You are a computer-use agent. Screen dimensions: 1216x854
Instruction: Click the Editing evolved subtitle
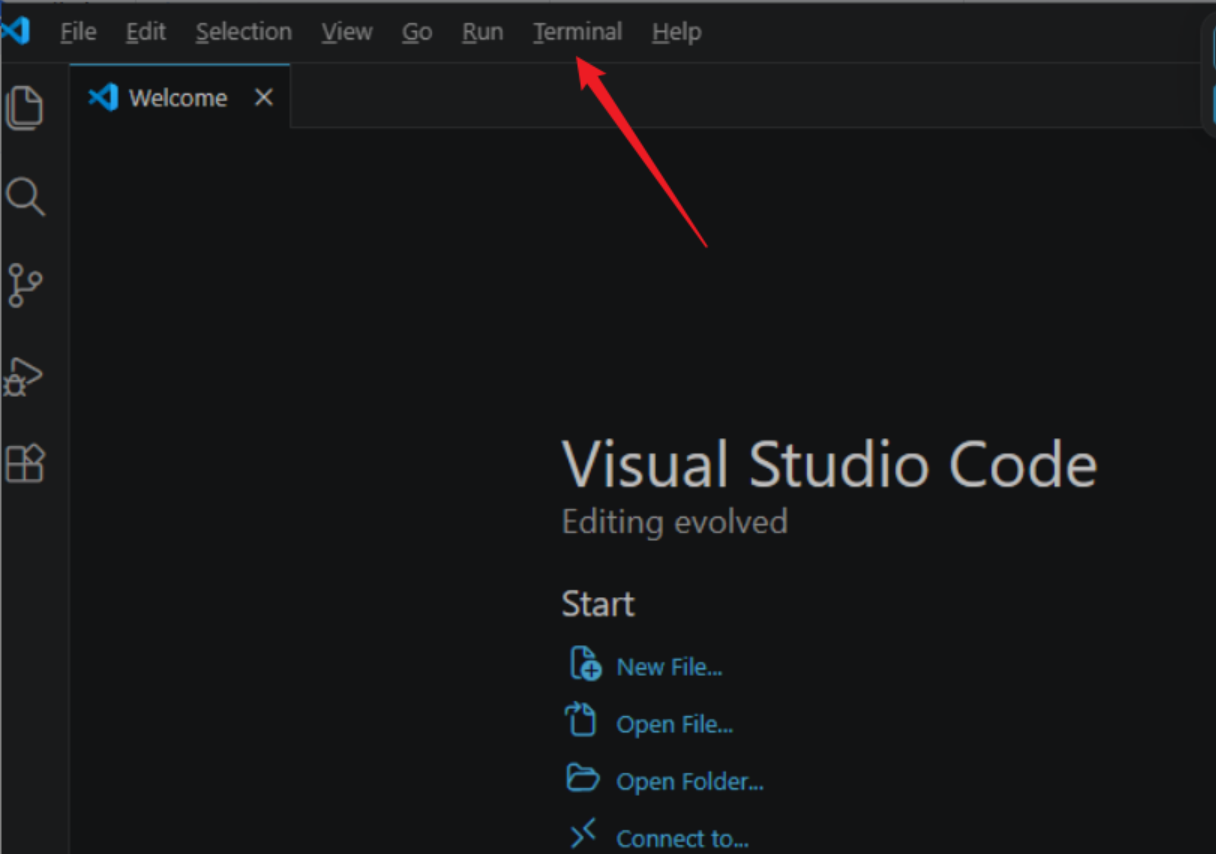click(x=675, y=522)
